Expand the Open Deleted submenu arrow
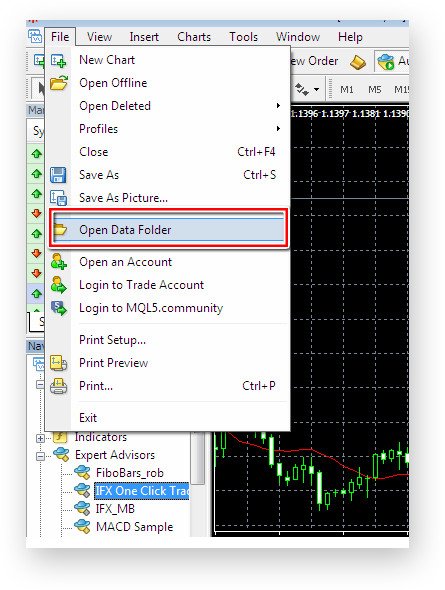 click(278, 106)
